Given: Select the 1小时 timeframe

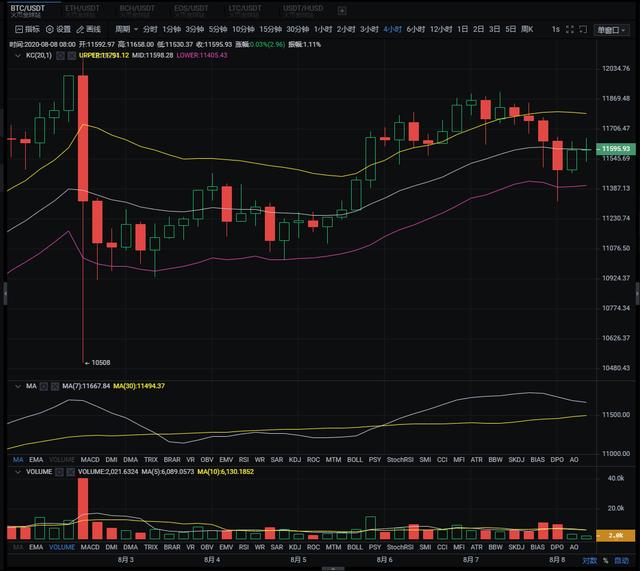Looking at the screenshot, I should pyautogui.click(x=323, y=29).
